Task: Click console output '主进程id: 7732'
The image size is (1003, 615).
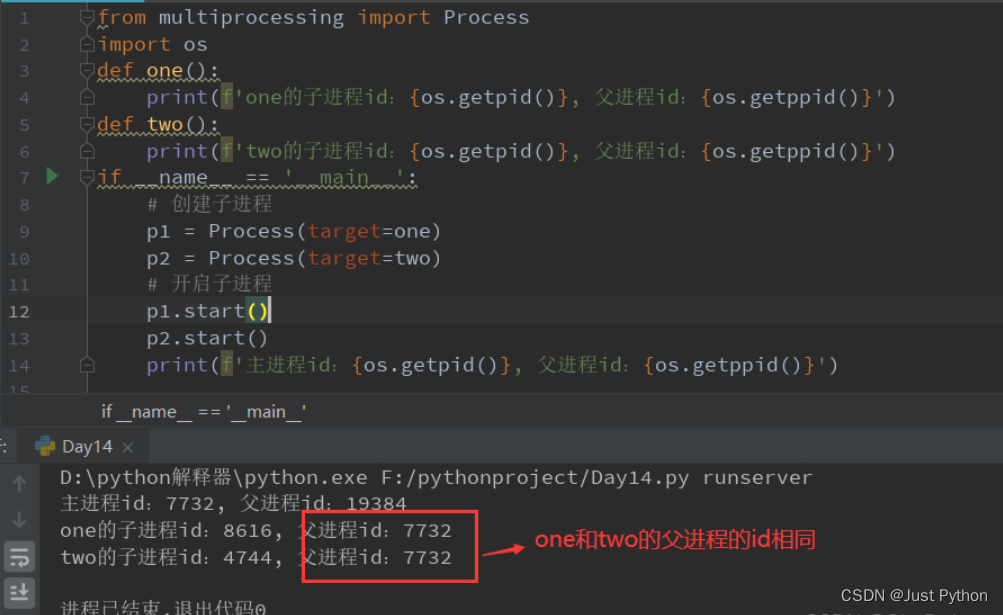Action: click(137, 504)
